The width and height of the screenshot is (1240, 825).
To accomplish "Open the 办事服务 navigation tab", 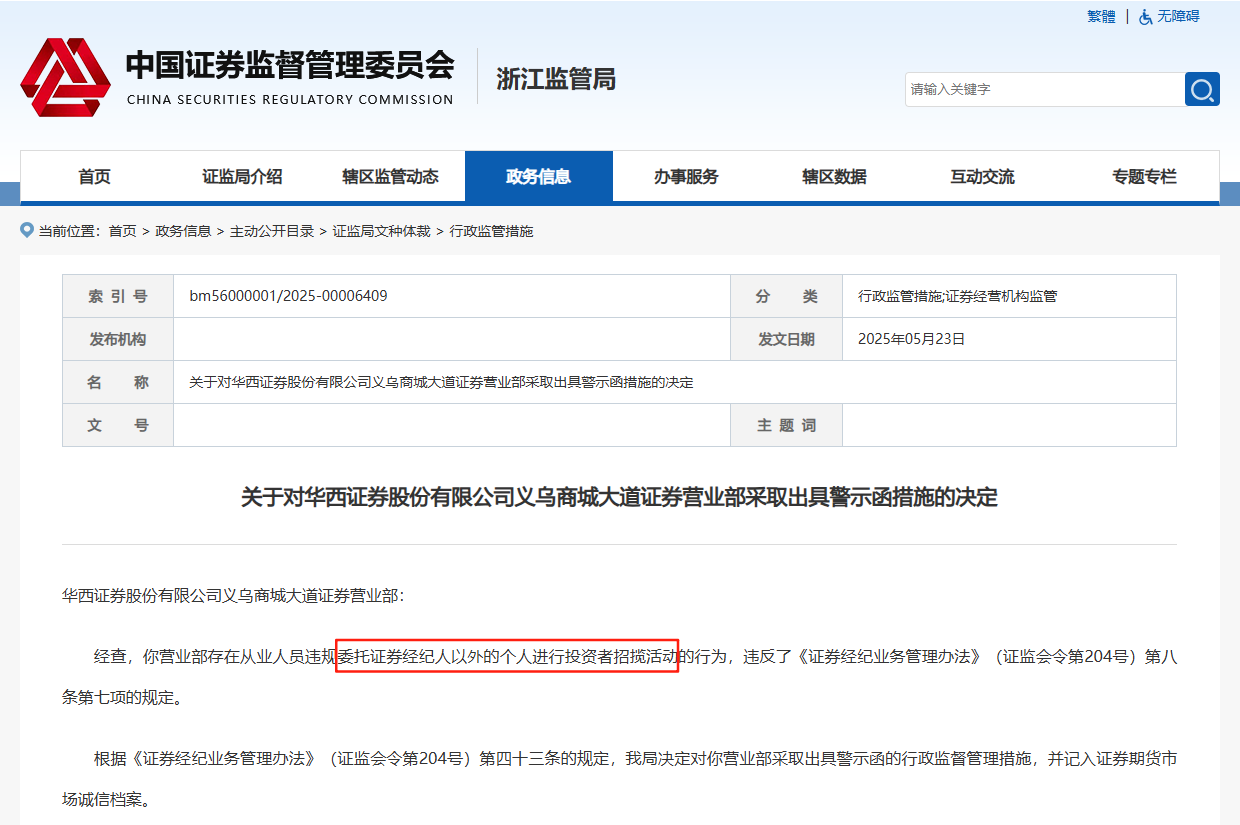I will click(x=687, y=177).
